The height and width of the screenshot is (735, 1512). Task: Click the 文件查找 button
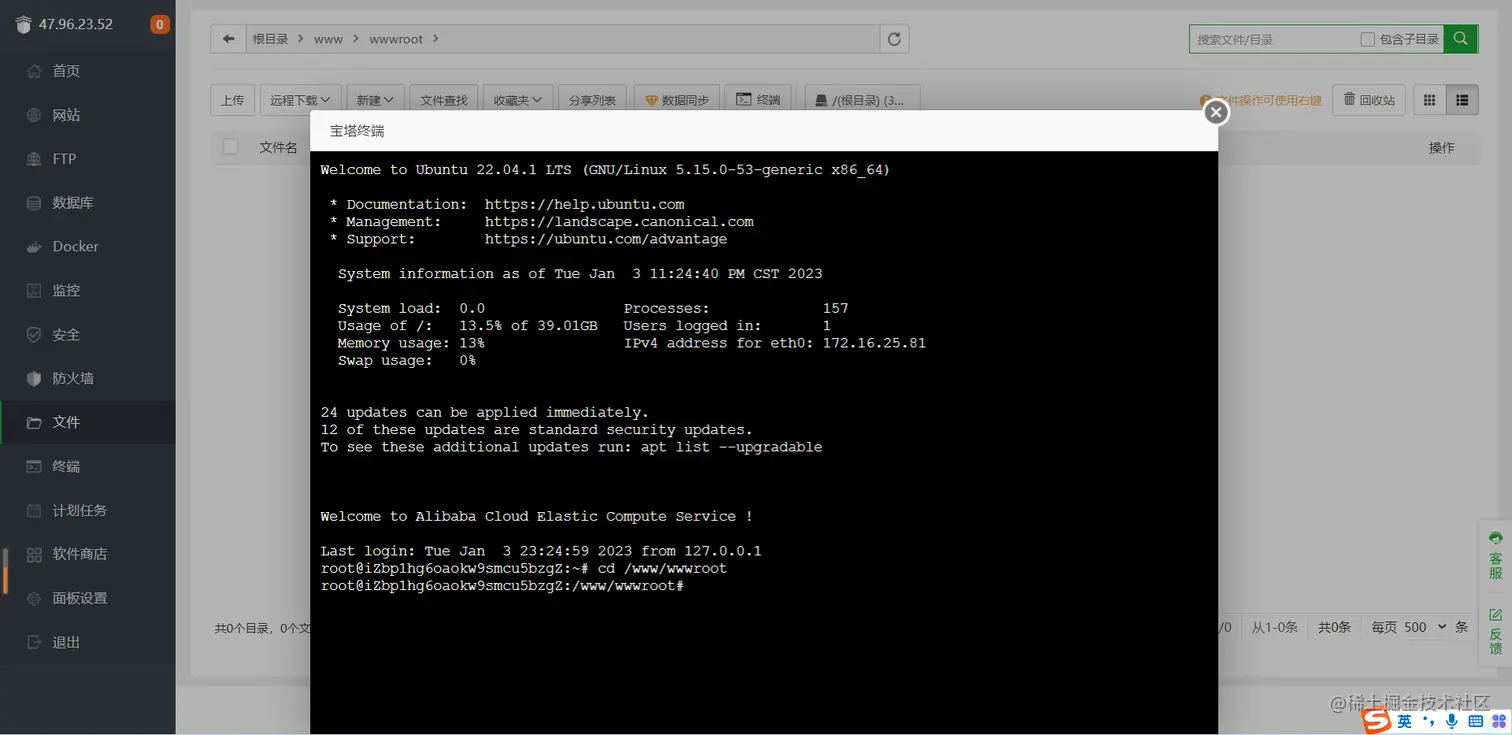point(444,100)
